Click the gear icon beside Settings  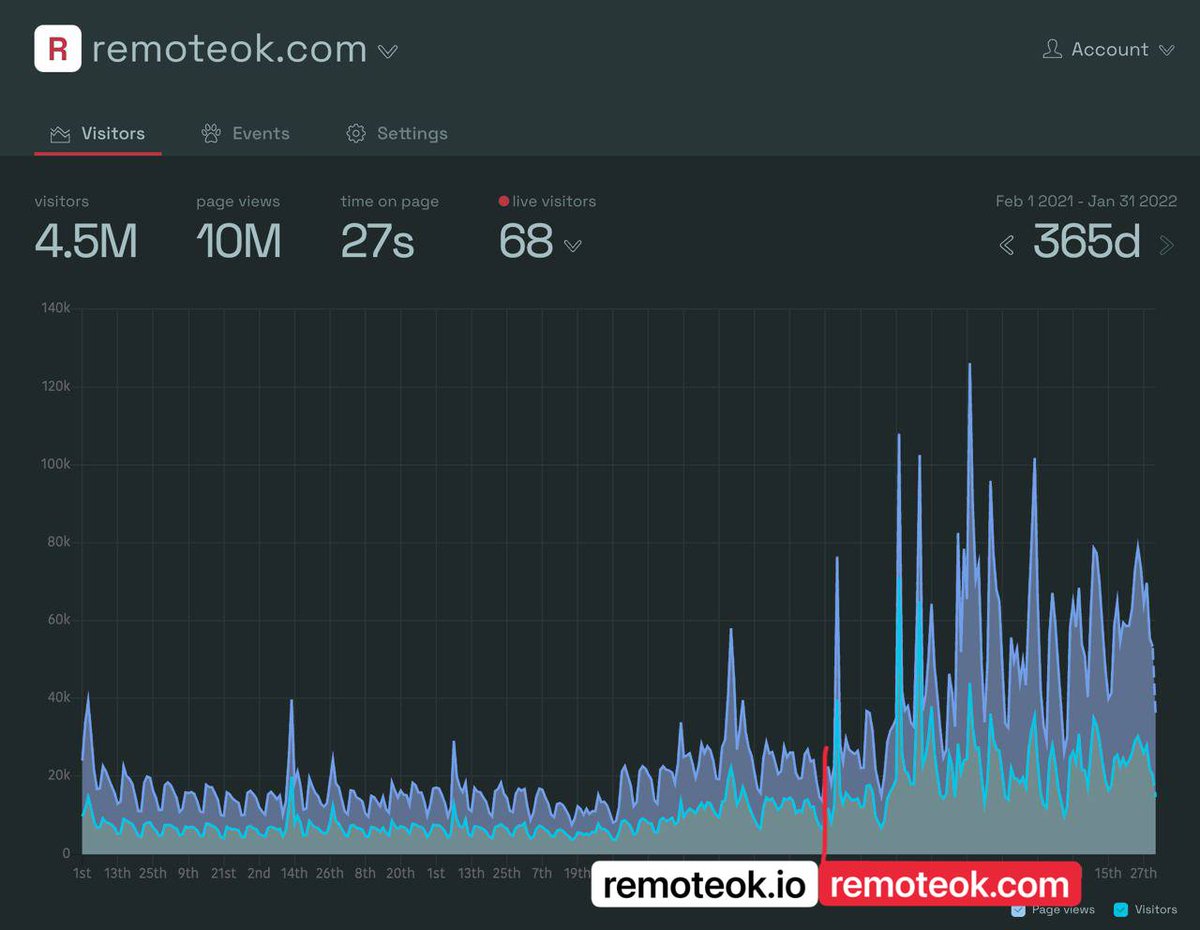pyautogui.click(x=355, y=134)
